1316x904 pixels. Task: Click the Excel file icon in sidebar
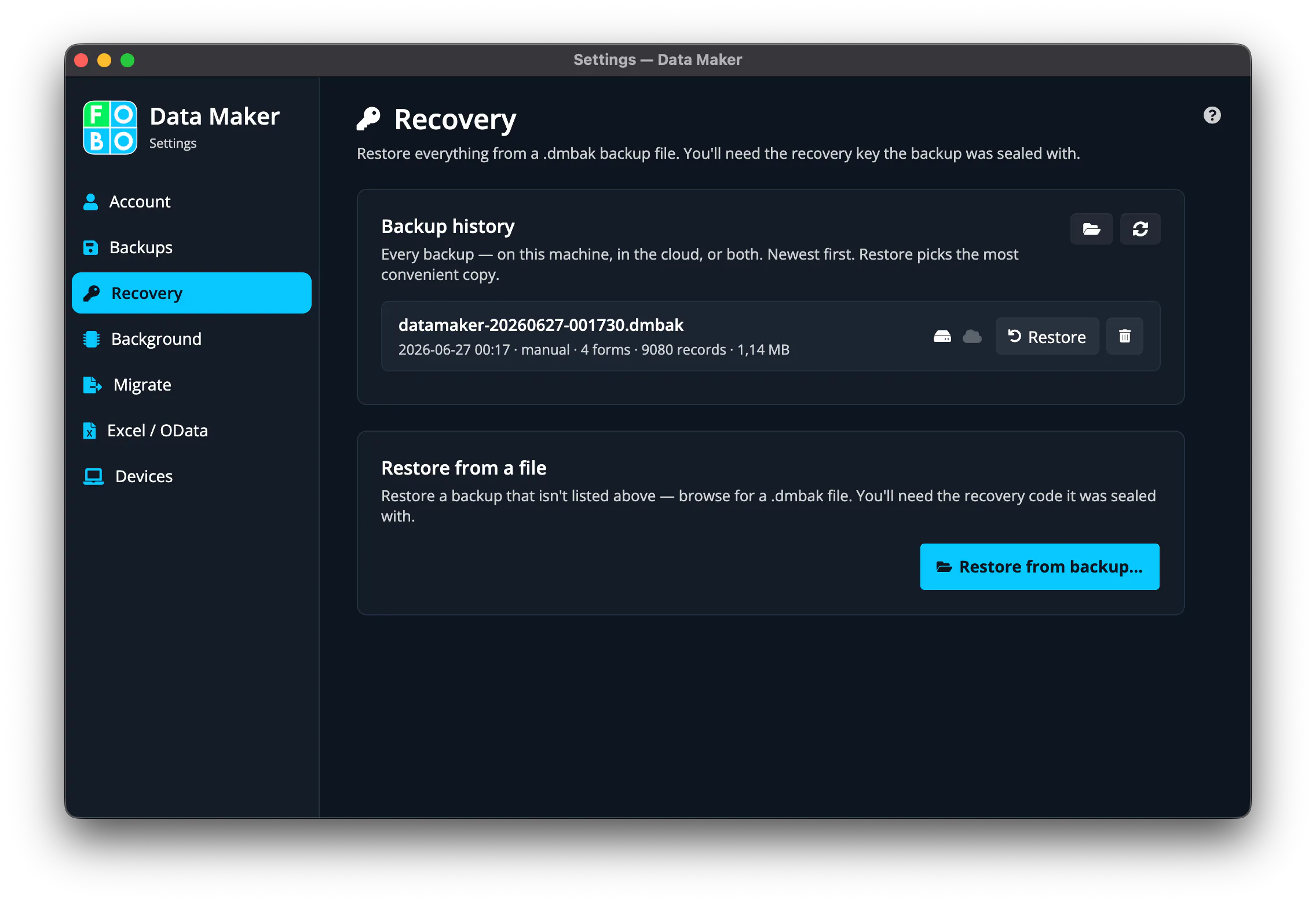(89, 431)
